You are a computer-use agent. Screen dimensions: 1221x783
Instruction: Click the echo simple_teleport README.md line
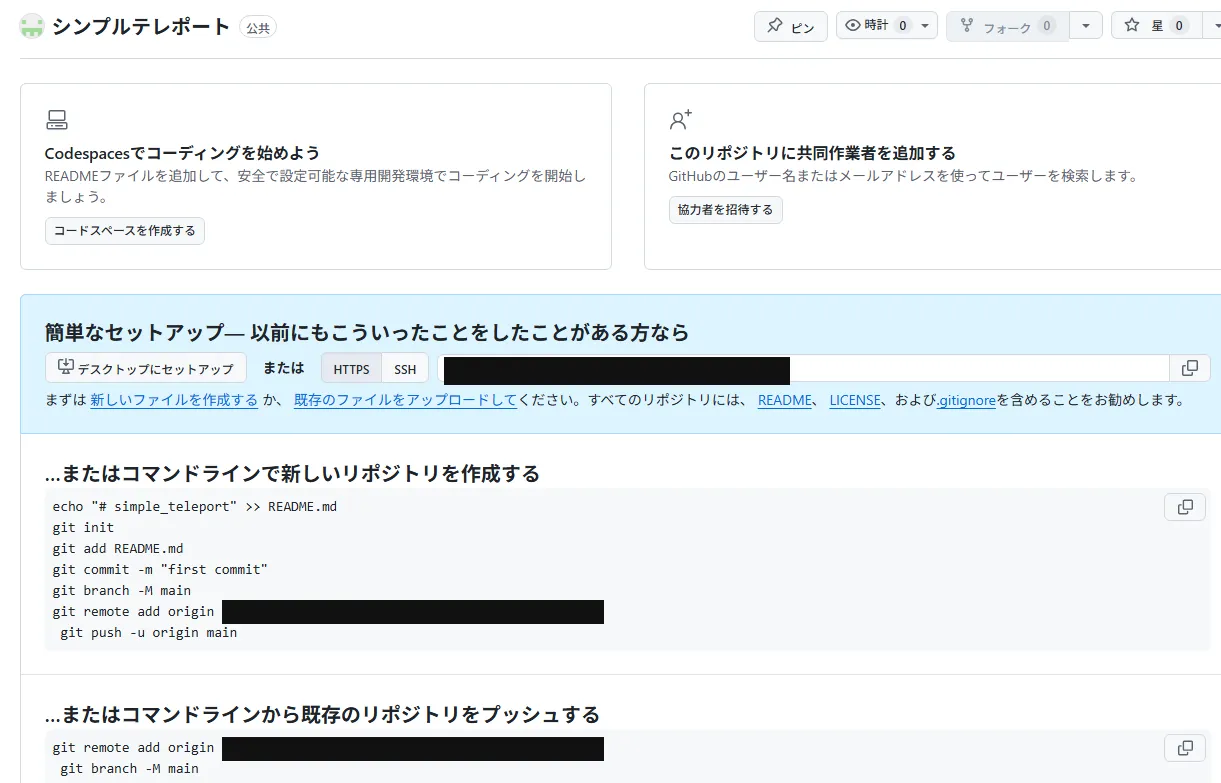pos(195,506)
